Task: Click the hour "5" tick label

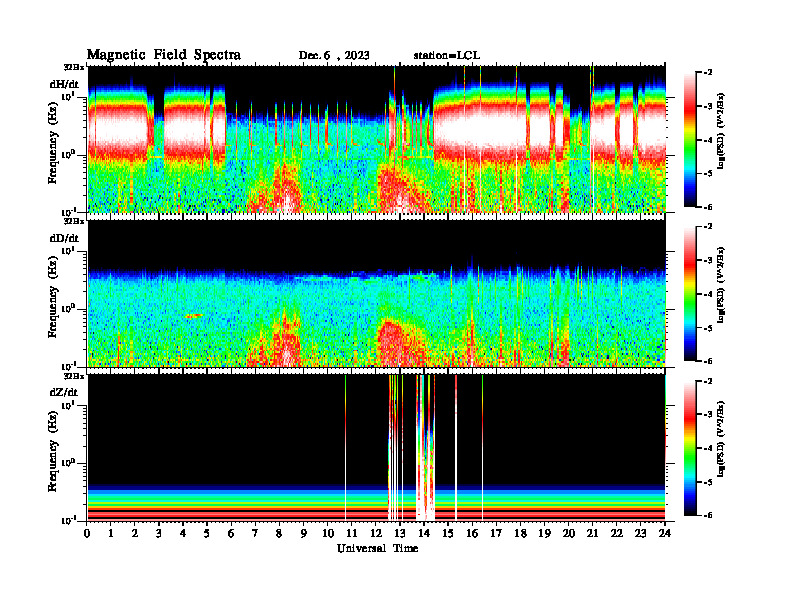Action: point(207,534)
